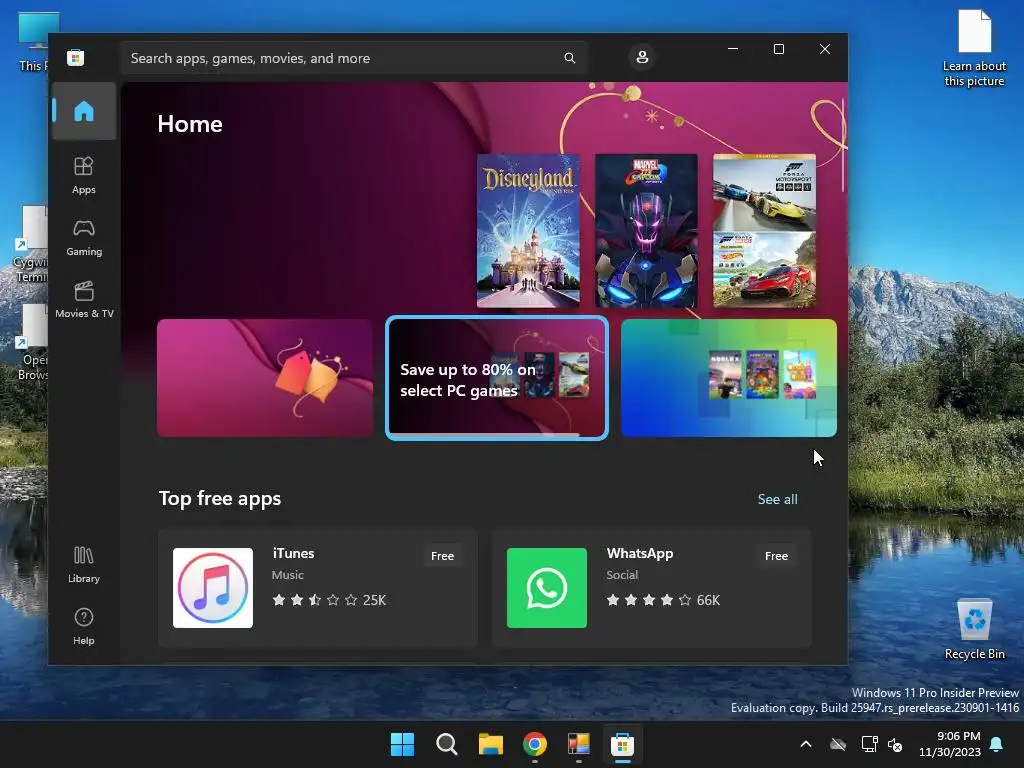Open the clock showing 9:06 PM
This screenshot has height=768, width=1024.
(950, 744)
